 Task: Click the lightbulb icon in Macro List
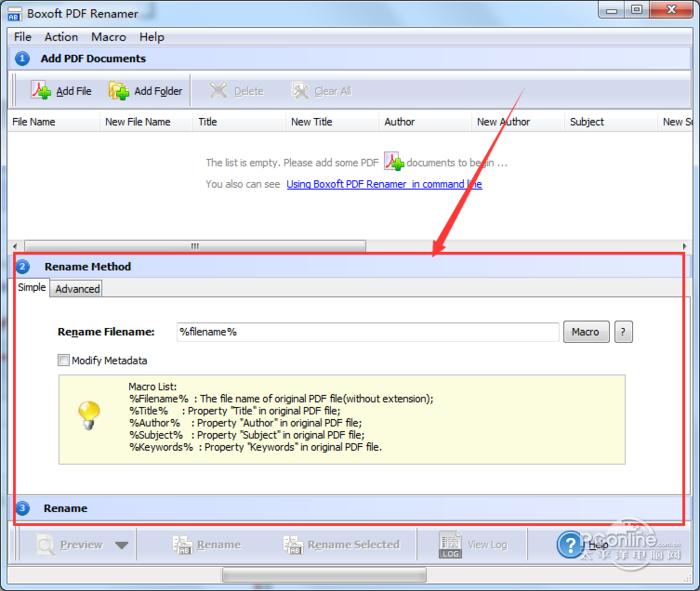(x=88, y=416)
